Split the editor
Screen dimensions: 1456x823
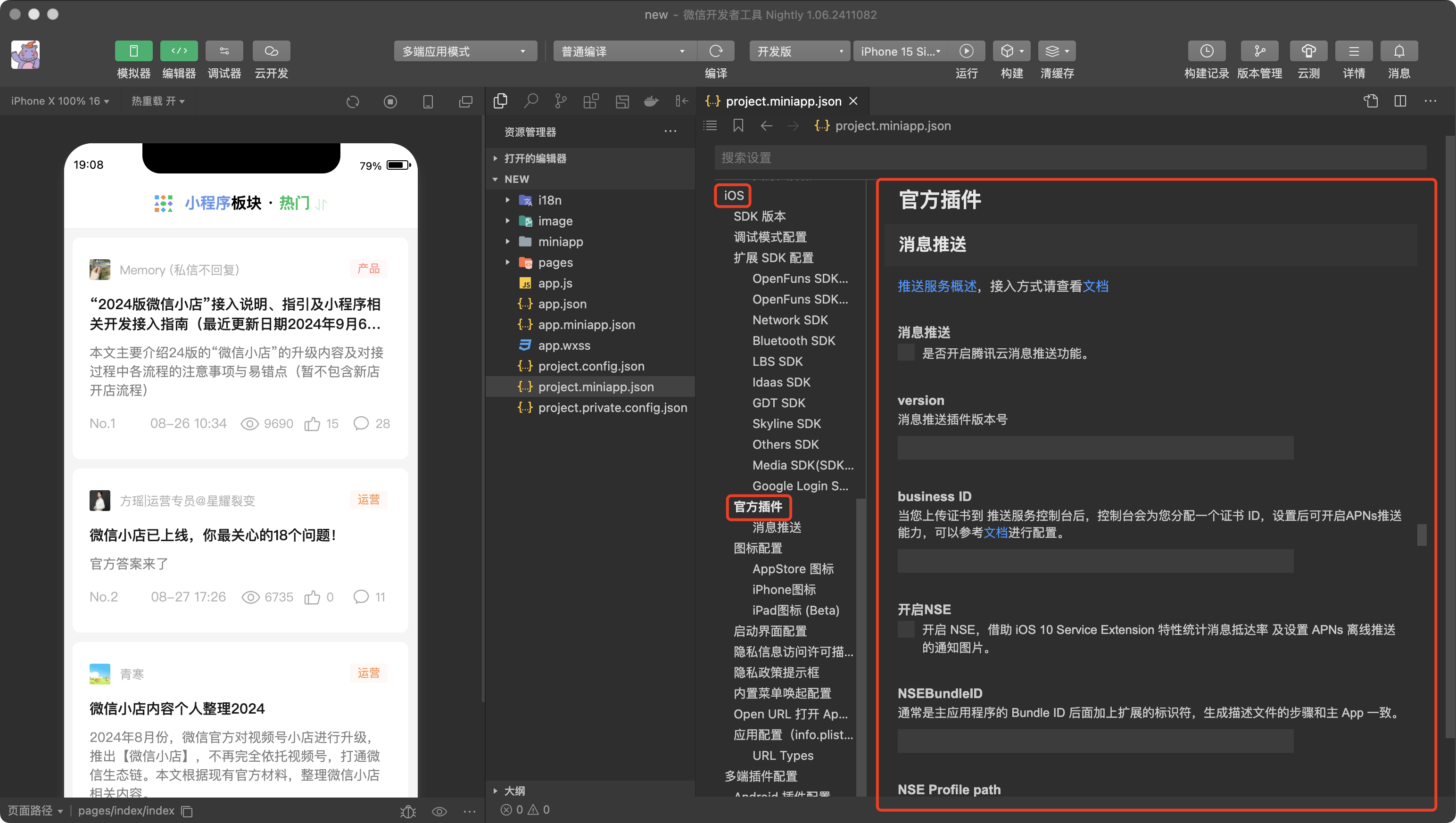pyautogui.click(x=1400, y=101)
